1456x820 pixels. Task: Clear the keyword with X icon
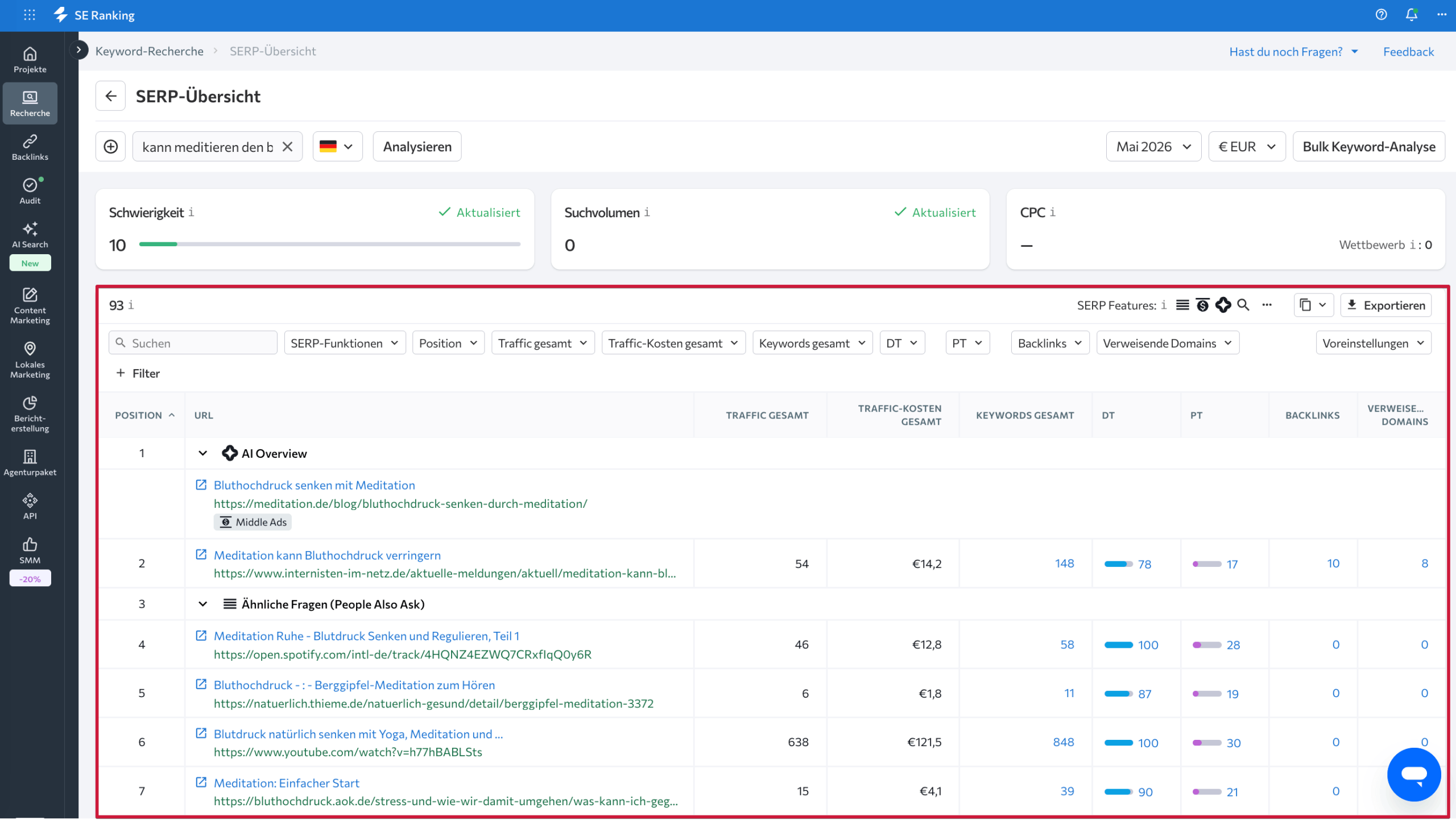pos(288,147)
